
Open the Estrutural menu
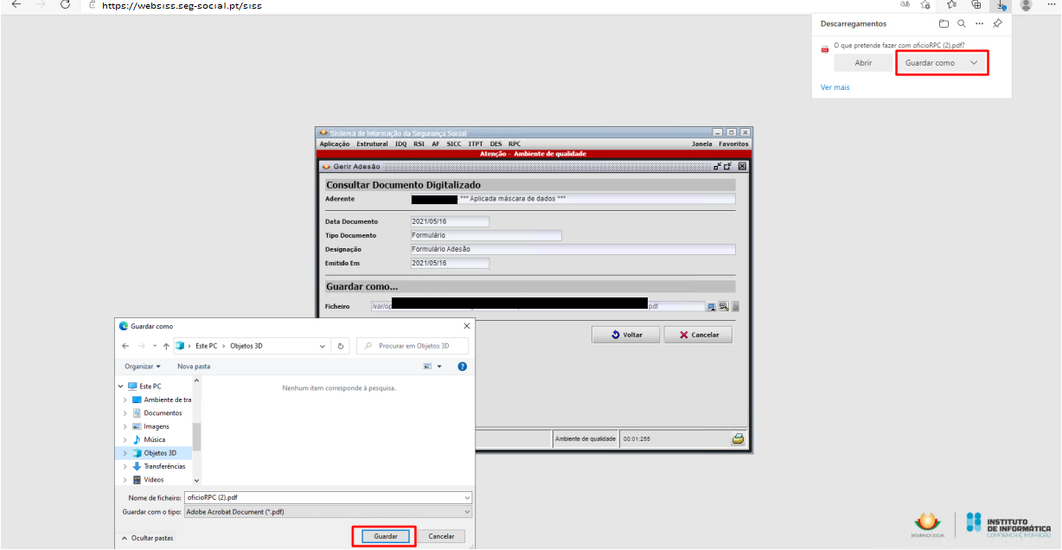372,144
